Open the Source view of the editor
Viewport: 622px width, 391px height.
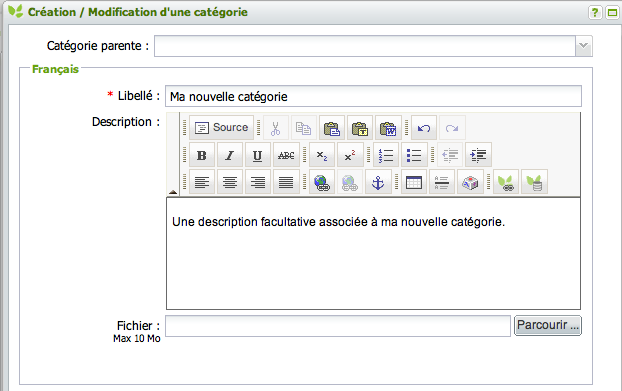click(221, 128)
